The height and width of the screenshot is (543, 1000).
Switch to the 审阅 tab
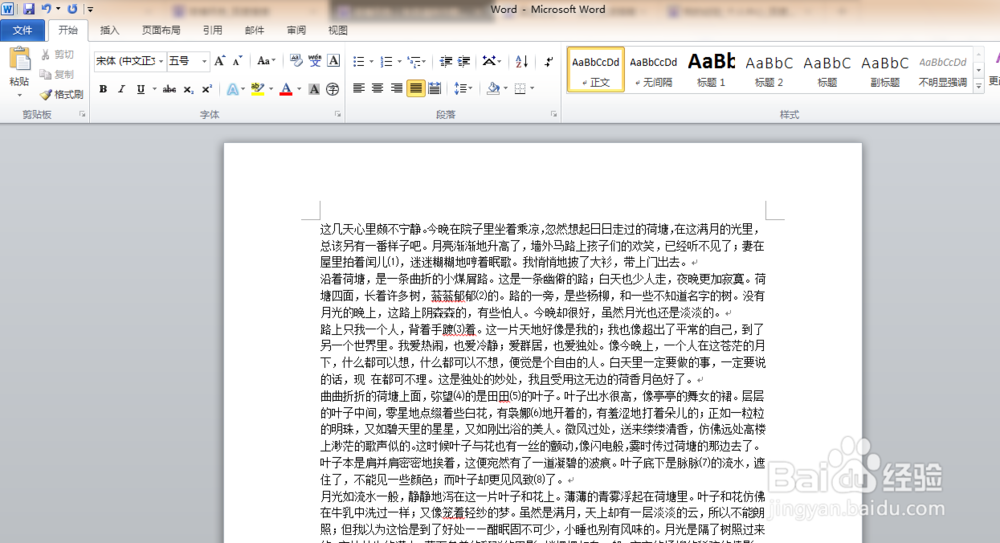tap(296, 30)
